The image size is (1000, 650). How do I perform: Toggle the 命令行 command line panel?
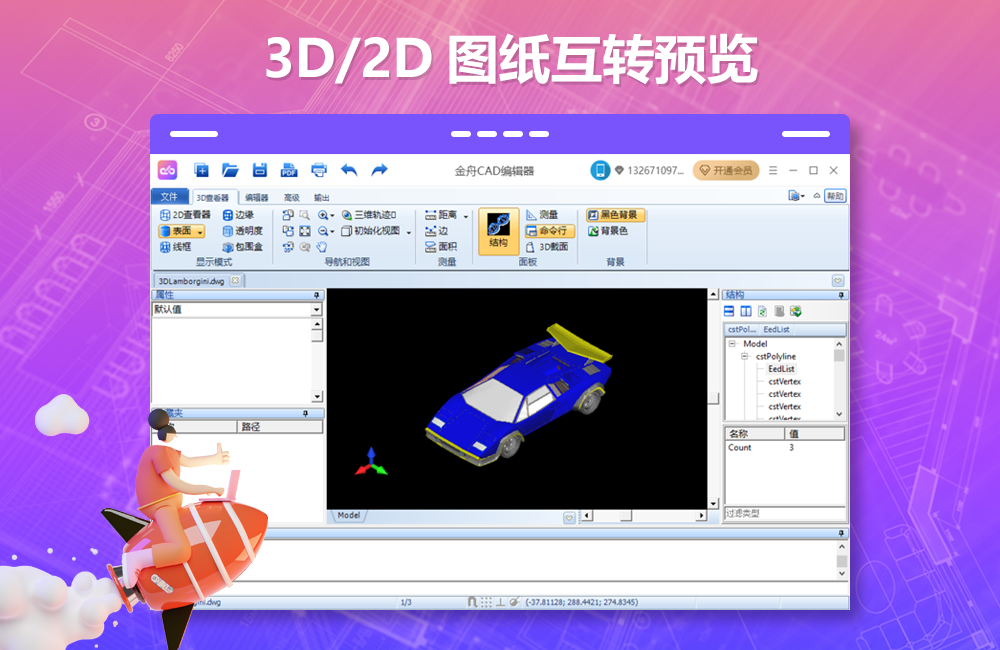(544, 229)
